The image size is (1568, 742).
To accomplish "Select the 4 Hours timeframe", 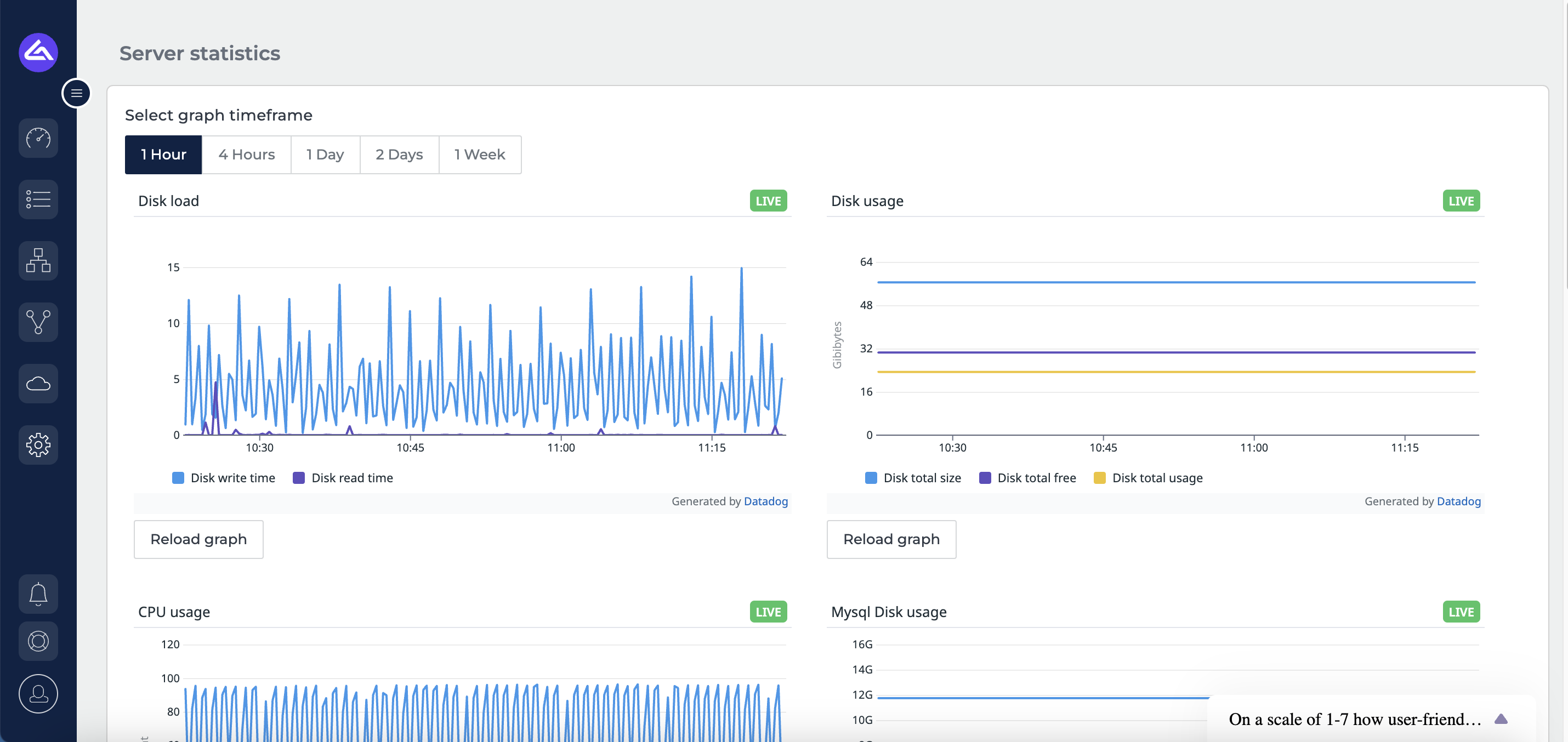I will 247,155.
